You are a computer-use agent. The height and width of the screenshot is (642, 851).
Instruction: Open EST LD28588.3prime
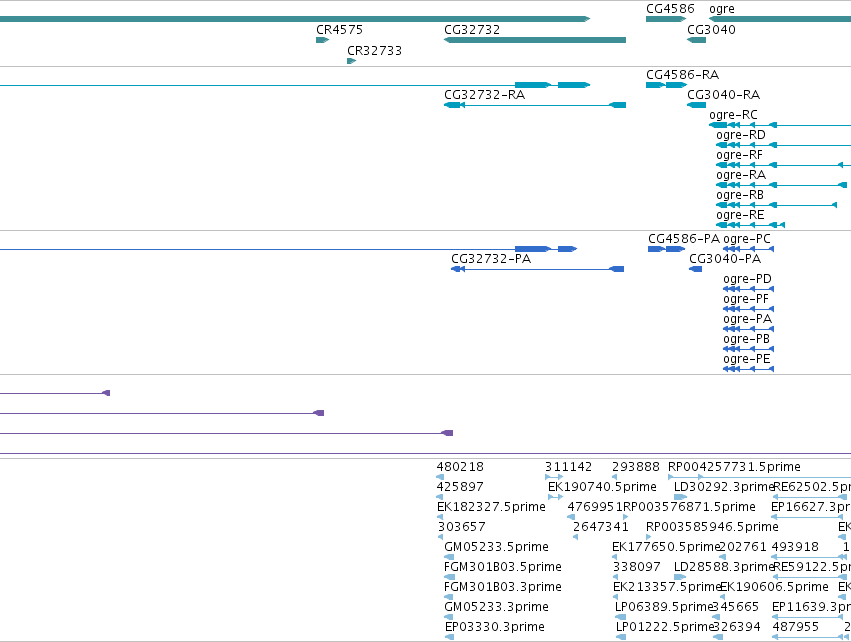click(723, 567)
